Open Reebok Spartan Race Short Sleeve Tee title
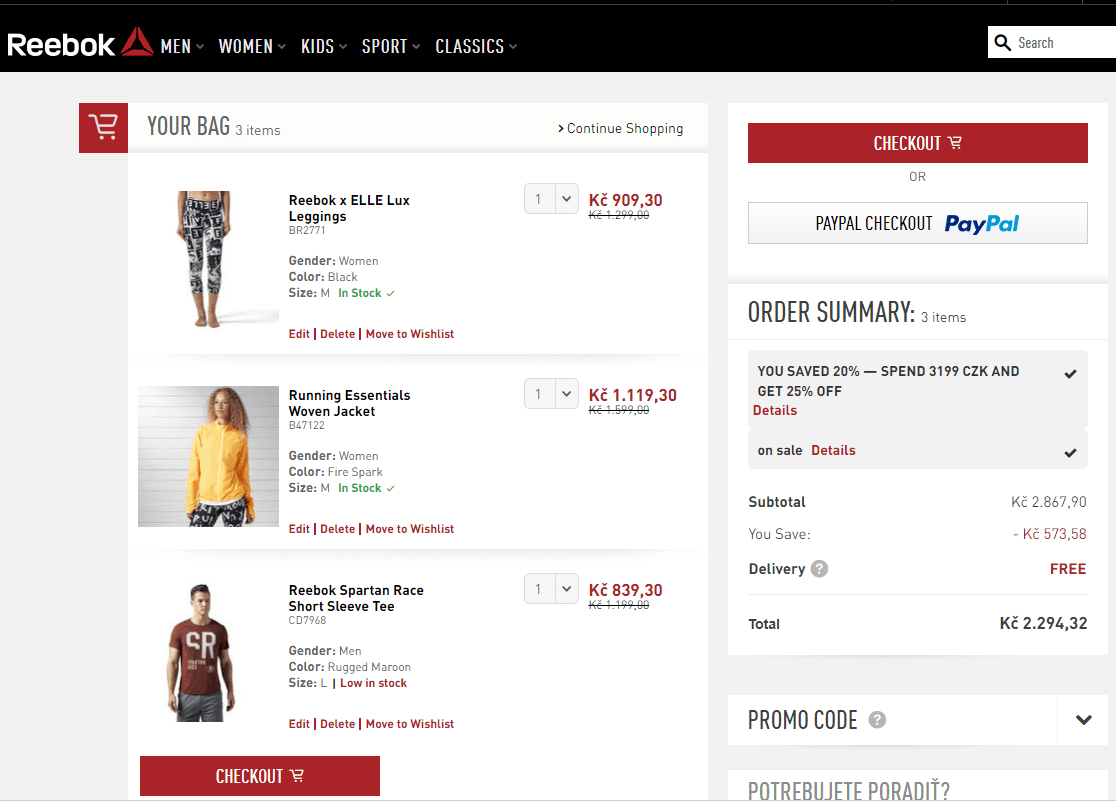The width and height of the screenshot is (1116, 803). (x=356, y=598)
